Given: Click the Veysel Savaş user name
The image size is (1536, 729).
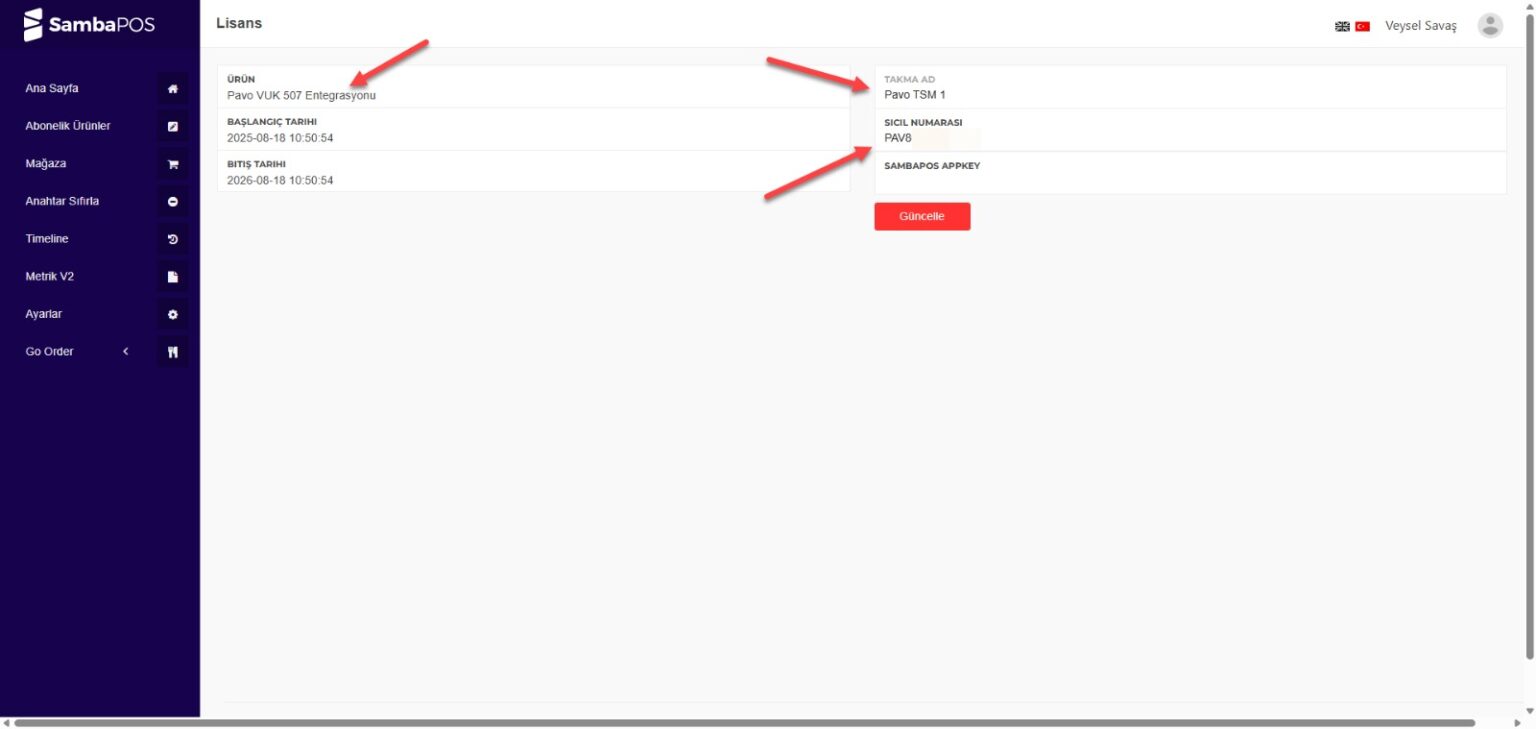Looking at the screenshot, I should [1420, 25].
